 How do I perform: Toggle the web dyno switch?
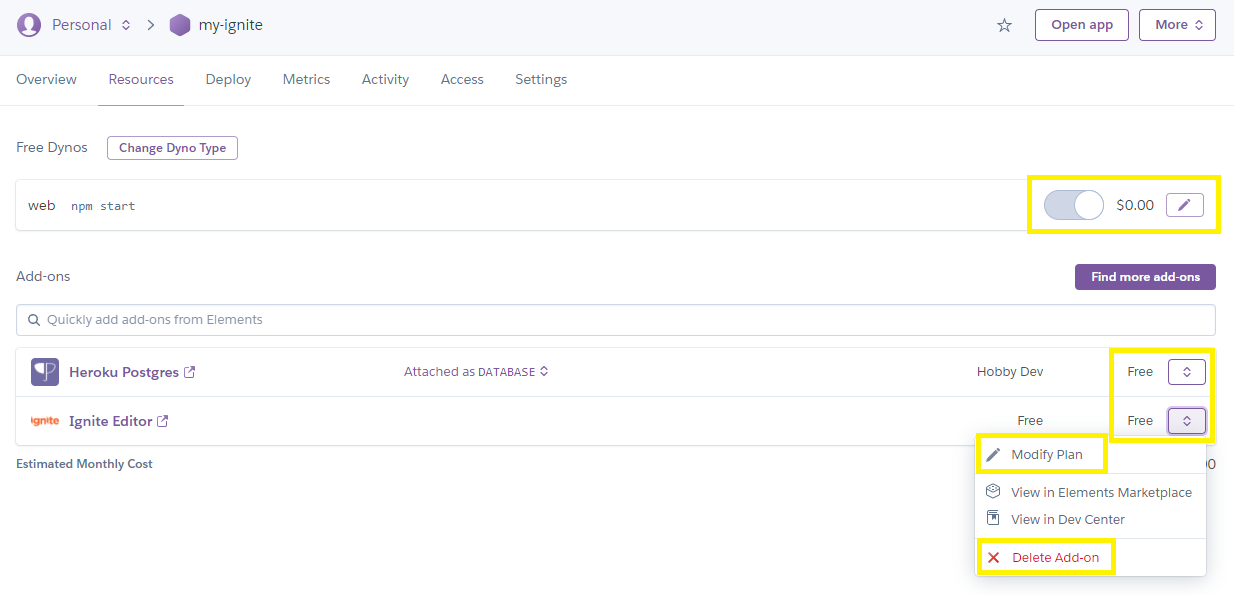(1073, 205)
